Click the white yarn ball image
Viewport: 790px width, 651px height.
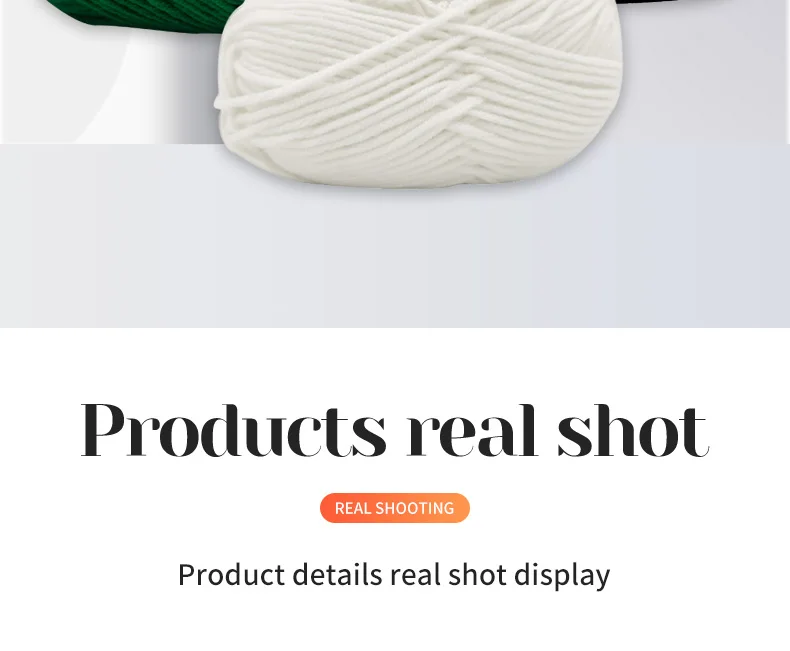click(418, 93)
